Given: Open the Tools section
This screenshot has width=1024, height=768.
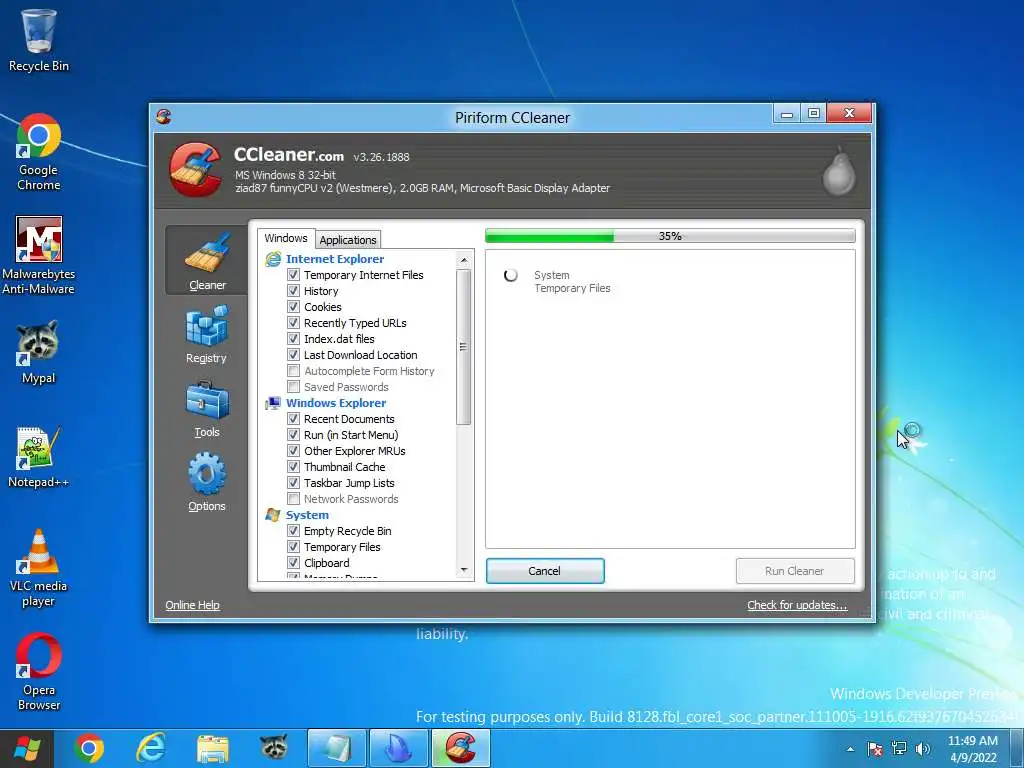Looking at the screenshot, I should 206,409.
